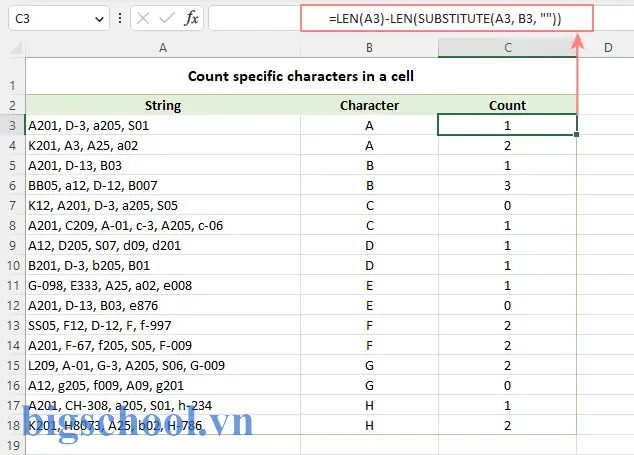Screen dimensions: 634x455
Task: Click character cell 'B' in row 6
Action: (369, 185)
